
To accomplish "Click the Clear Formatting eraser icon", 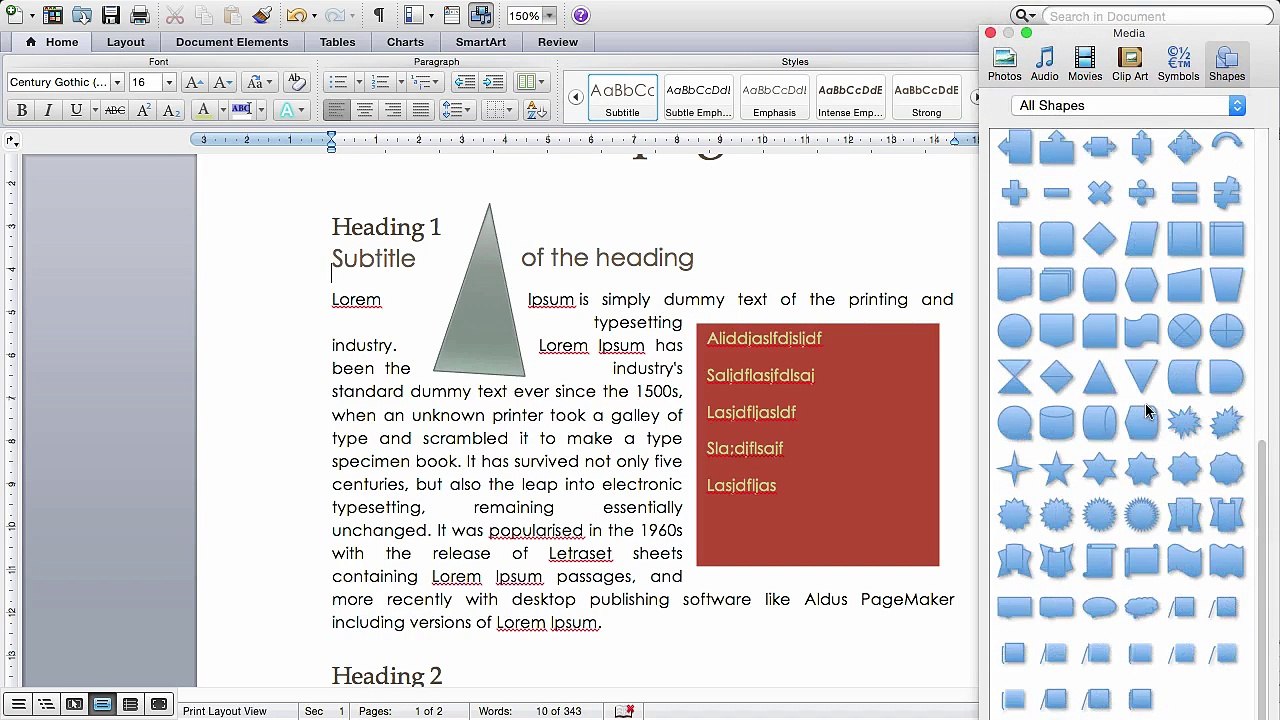I will tap(296, 82).
